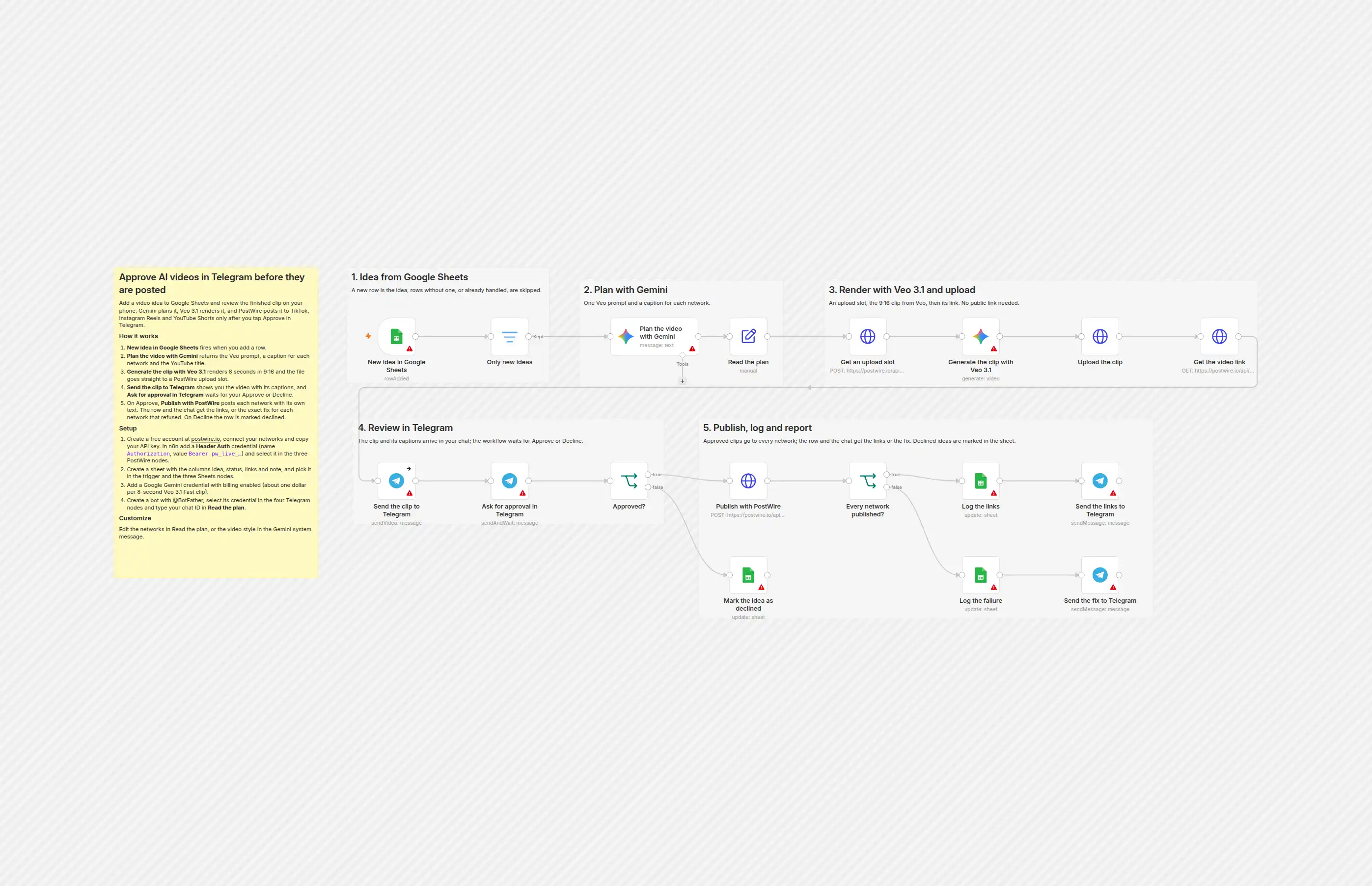Click the Read the plan edit node
1372x886 pixels.
748,337
